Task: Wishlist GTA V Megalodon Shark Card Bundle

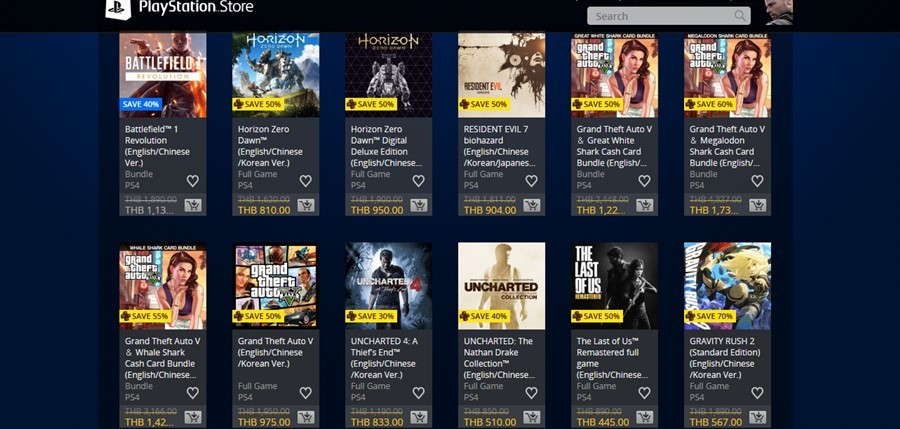Action: pos(758,181)
